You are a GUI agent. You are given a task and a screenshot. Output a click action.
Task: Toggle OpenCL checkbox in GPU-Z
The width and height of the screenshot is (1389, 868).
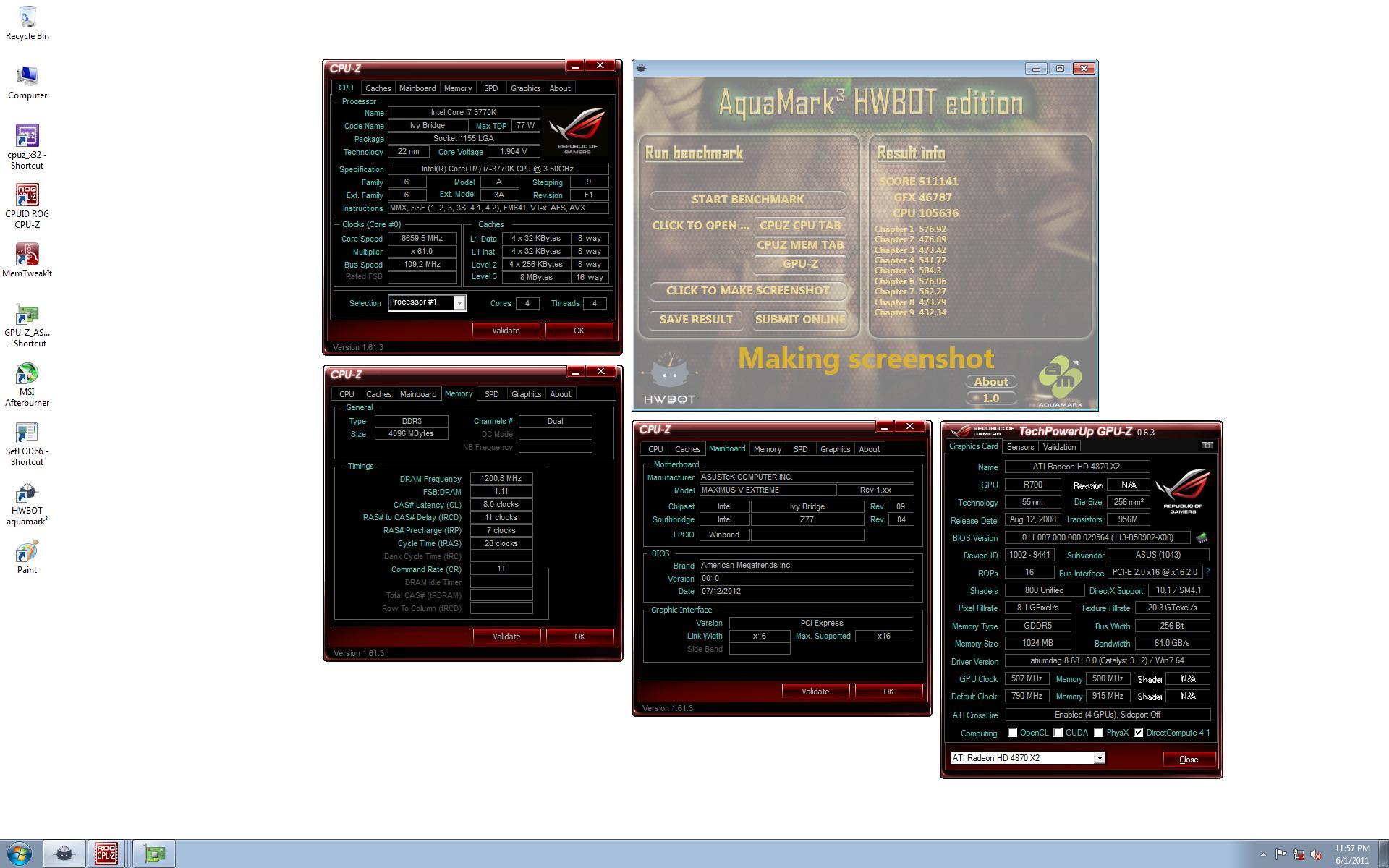1012,733
